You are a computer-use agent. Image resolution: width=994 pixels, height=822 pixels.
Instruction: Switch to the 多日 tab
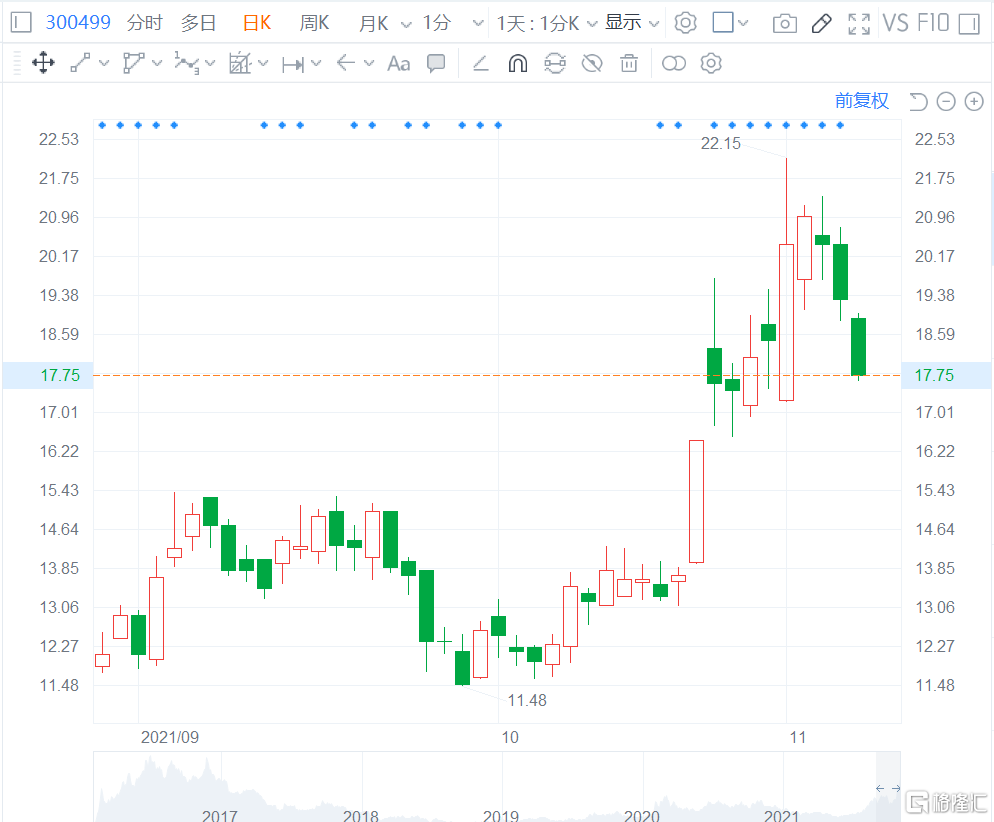[198, 23]
